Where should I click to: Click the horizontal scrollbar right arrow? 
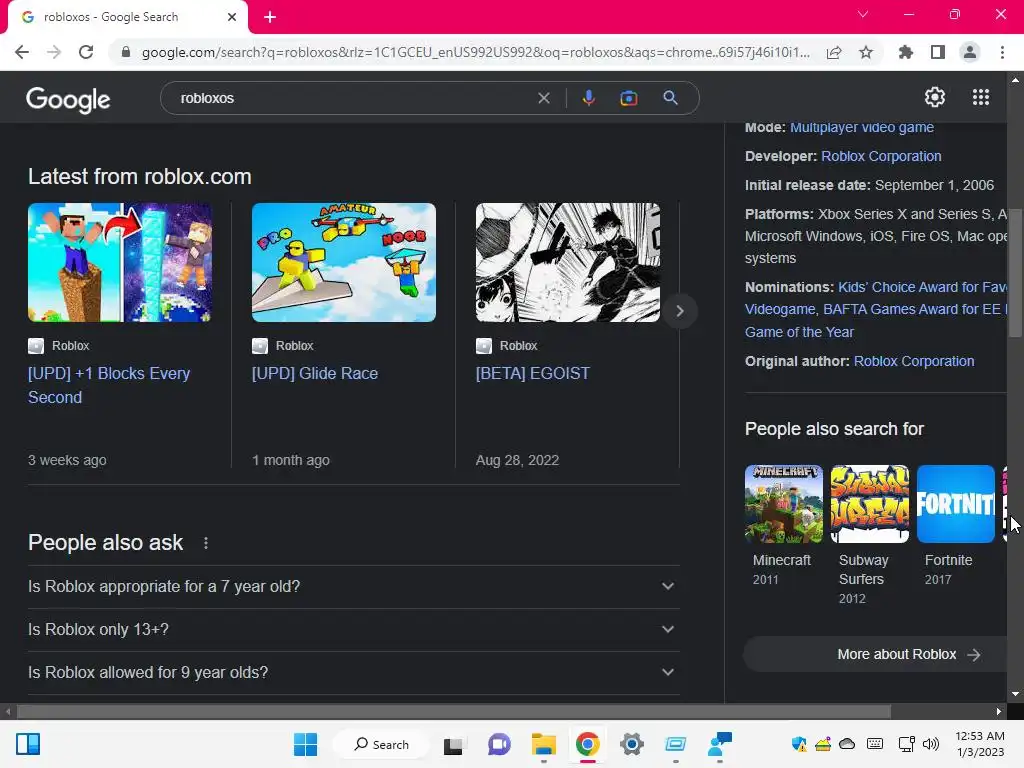pyautogui.click(x=999, y=711)
